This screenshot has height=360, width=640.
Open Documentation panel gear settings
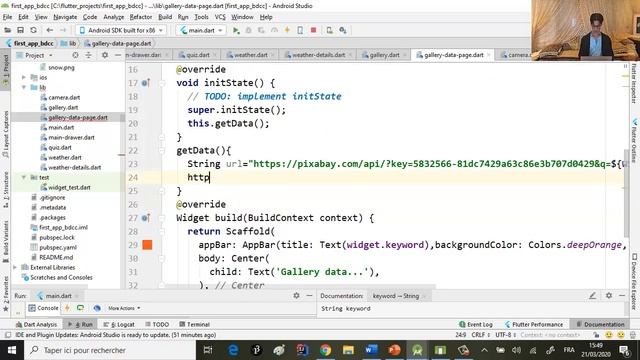coord(609,296)
